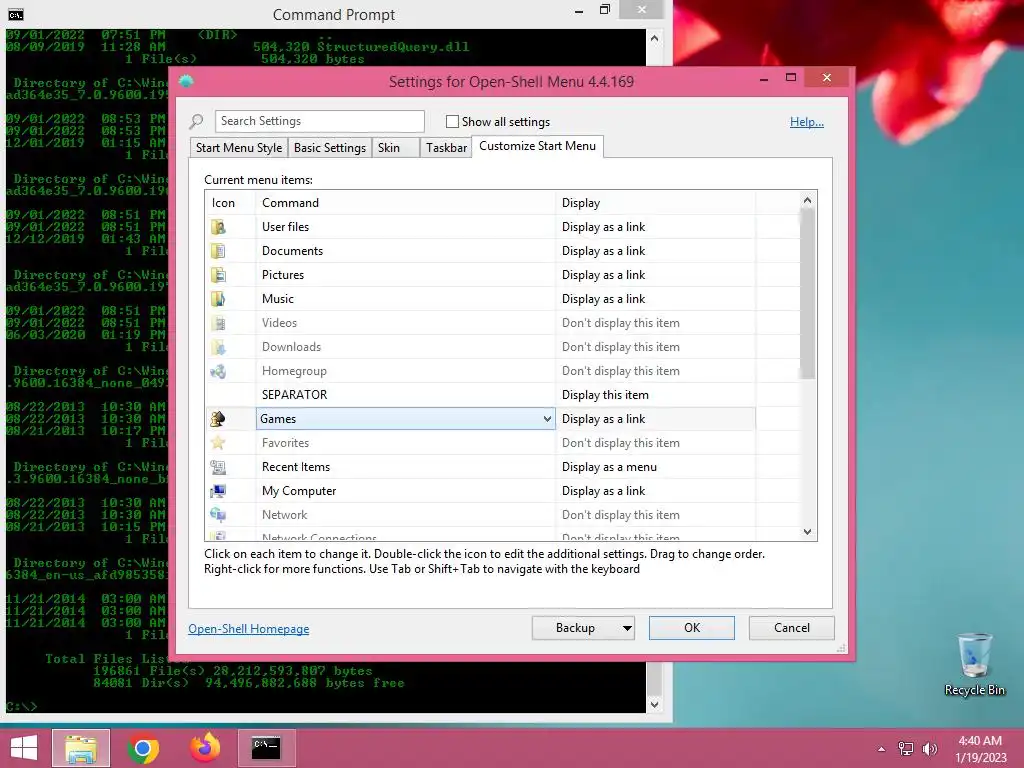This screenshot has width=1024, height=768.
Task: Click the menu items list scroll-down arrow
Action: pyautogui.click(x=807, y=532)
